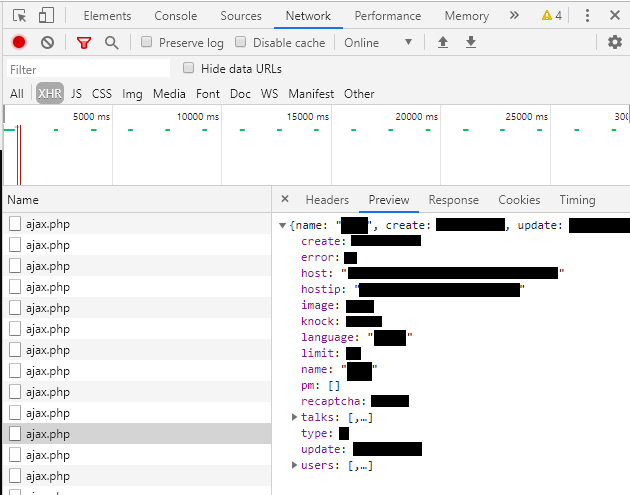Click the Filter text input
The image size is (630, 495).
click(88, 69)
